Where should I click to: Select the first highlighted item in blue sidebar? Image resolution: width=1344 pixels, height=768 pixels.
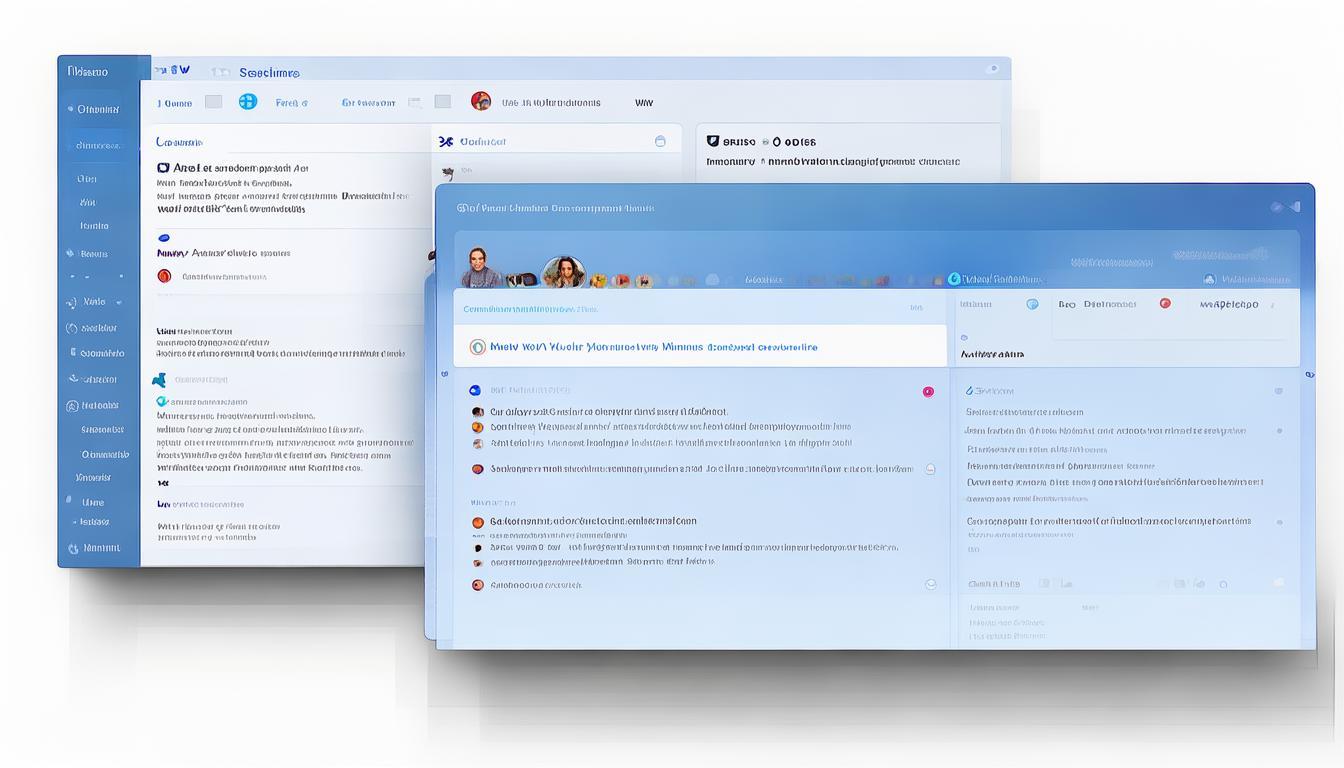tap(97, 109)
